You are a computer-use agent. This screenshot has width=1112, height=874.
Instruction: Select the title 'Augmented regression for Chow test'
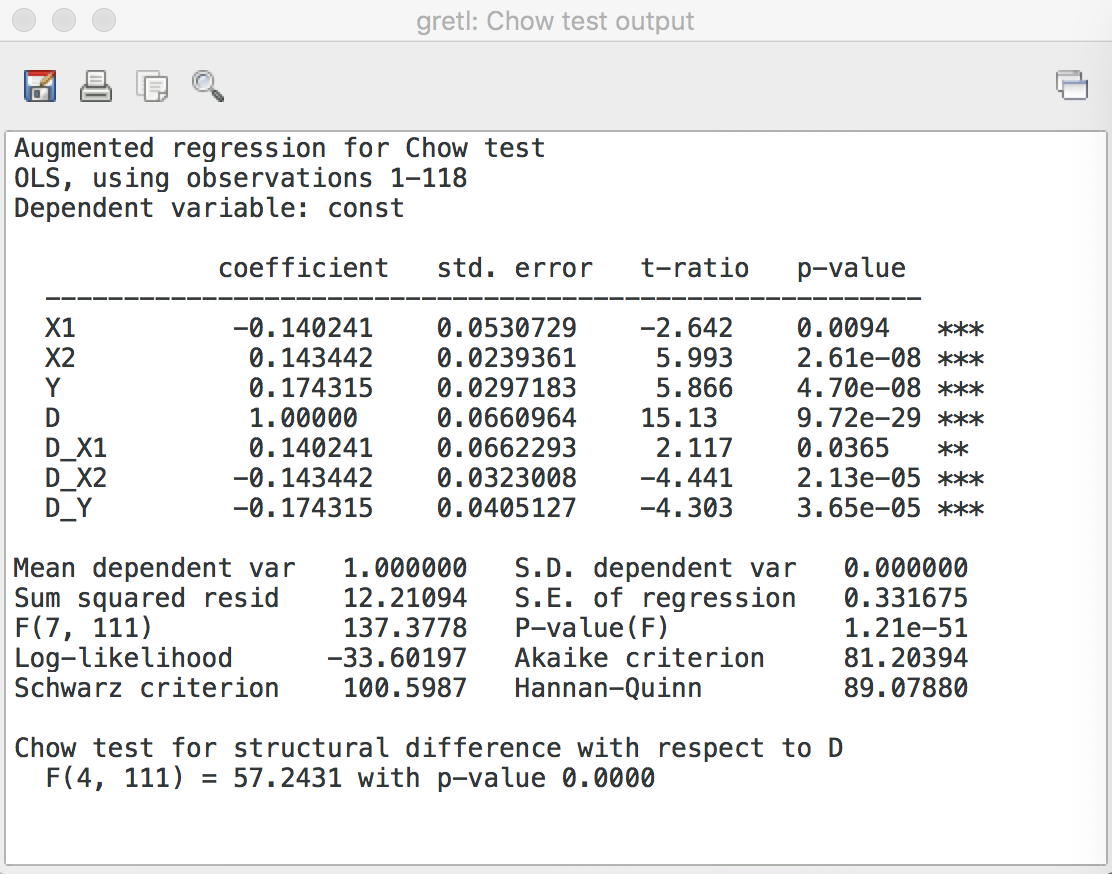(x=279, y=148)
